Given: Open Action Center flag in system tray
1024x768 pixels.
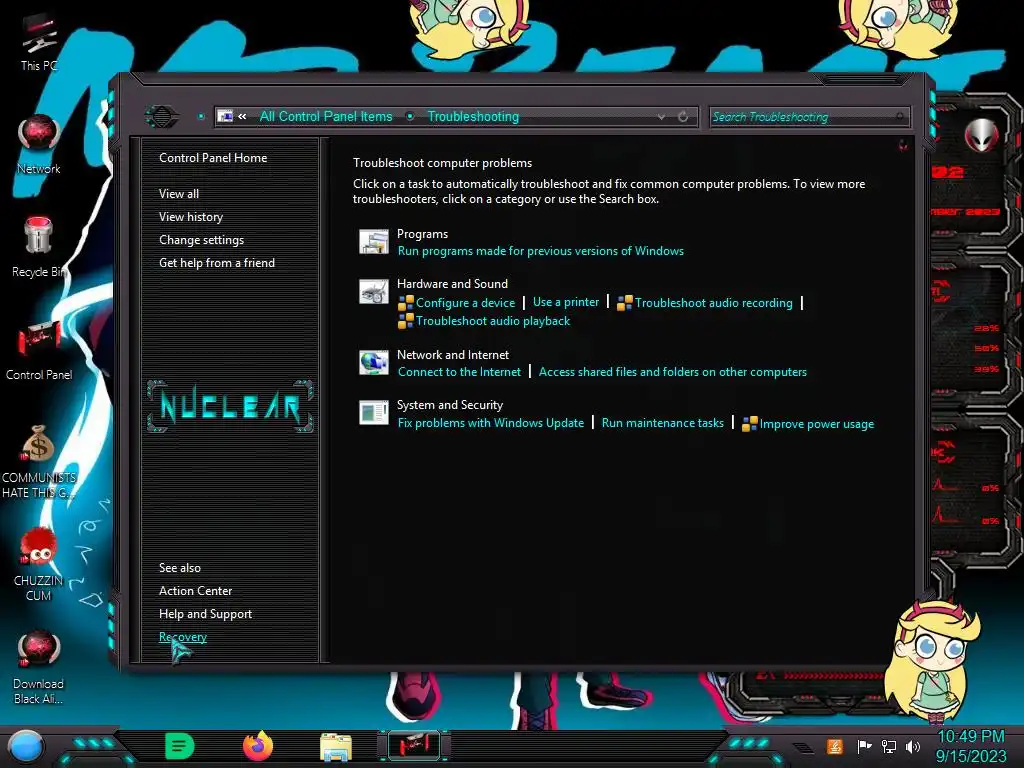Looking at the screenshot, I should pyautogui.click(x=864, y=746).
